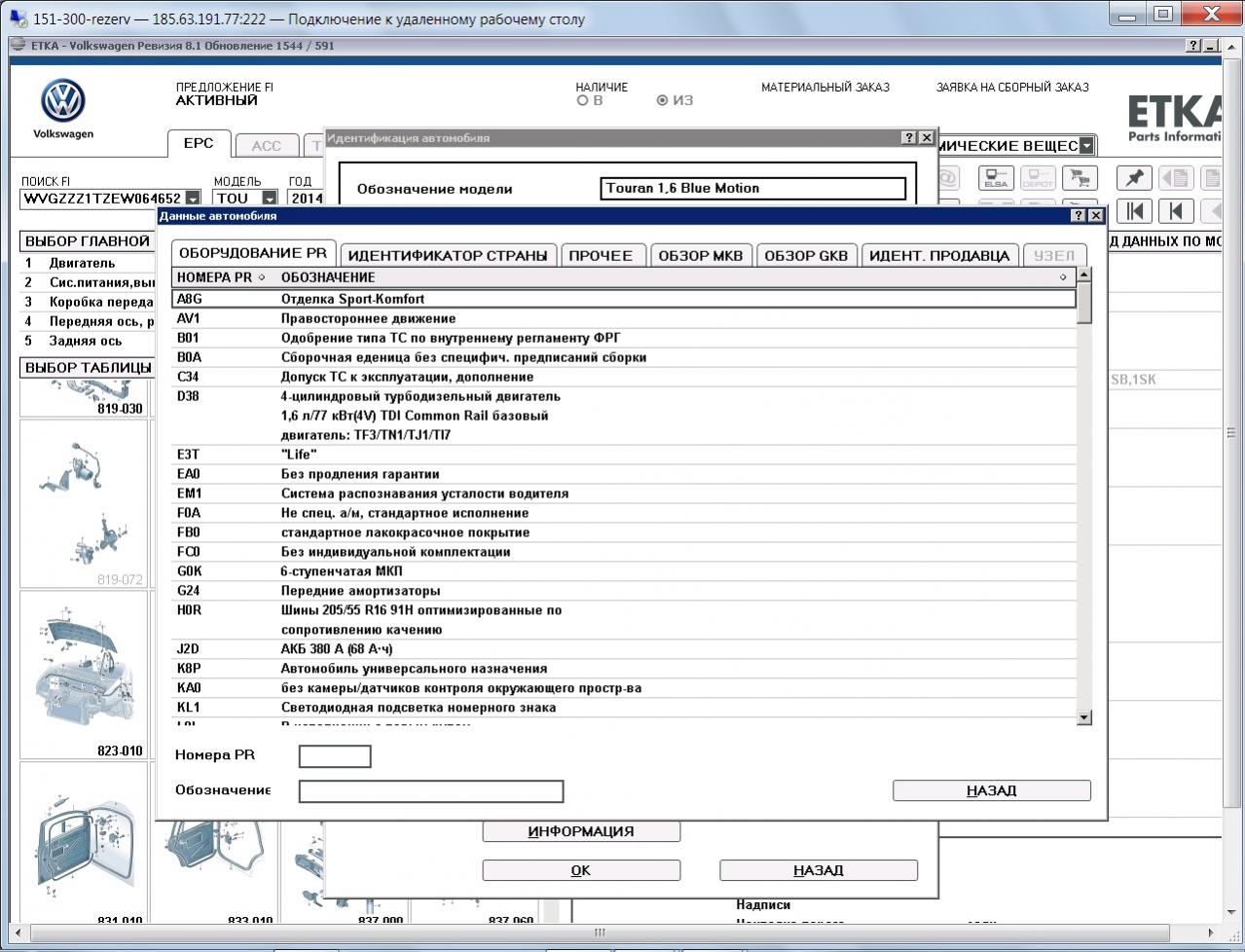The height and width of the screenshot is (952, 1245).
Task: Go to previous record arrow icon
Action: coord(1176,210)
